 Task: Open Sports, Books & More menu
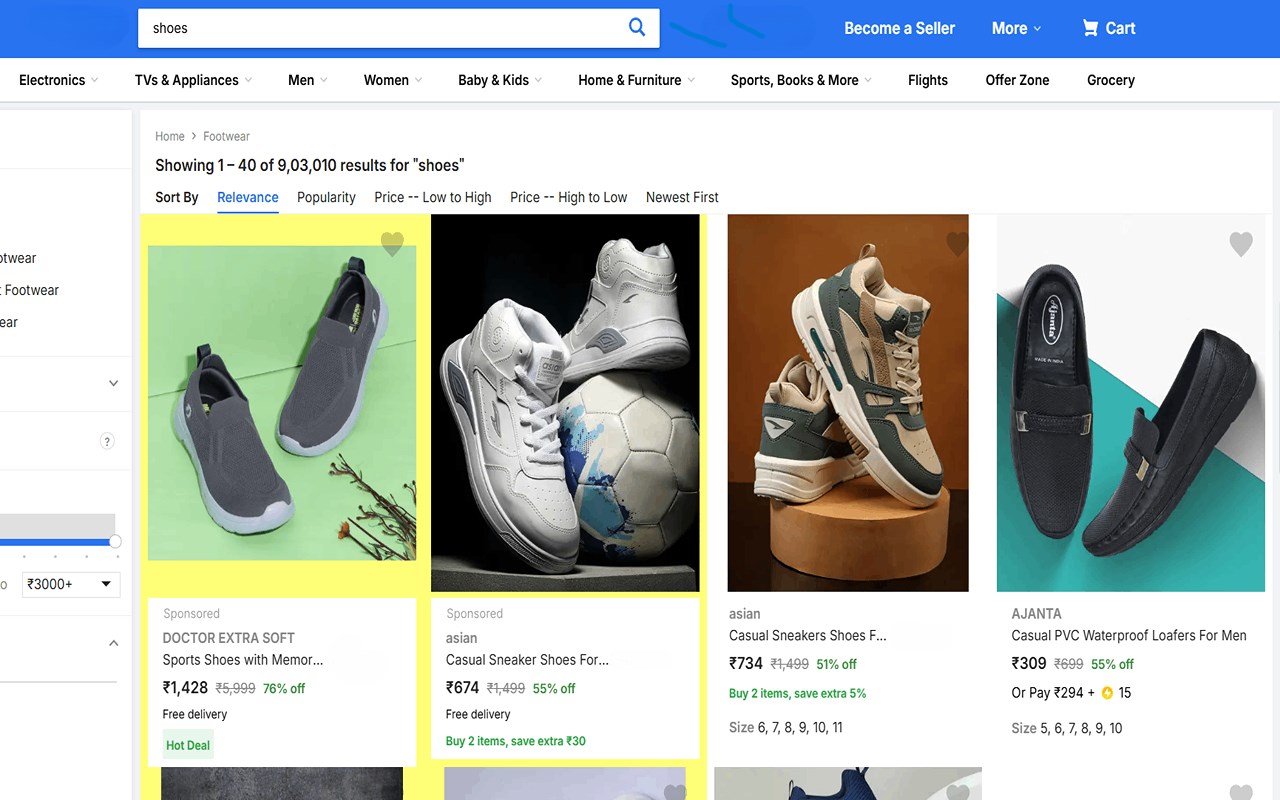801,80
